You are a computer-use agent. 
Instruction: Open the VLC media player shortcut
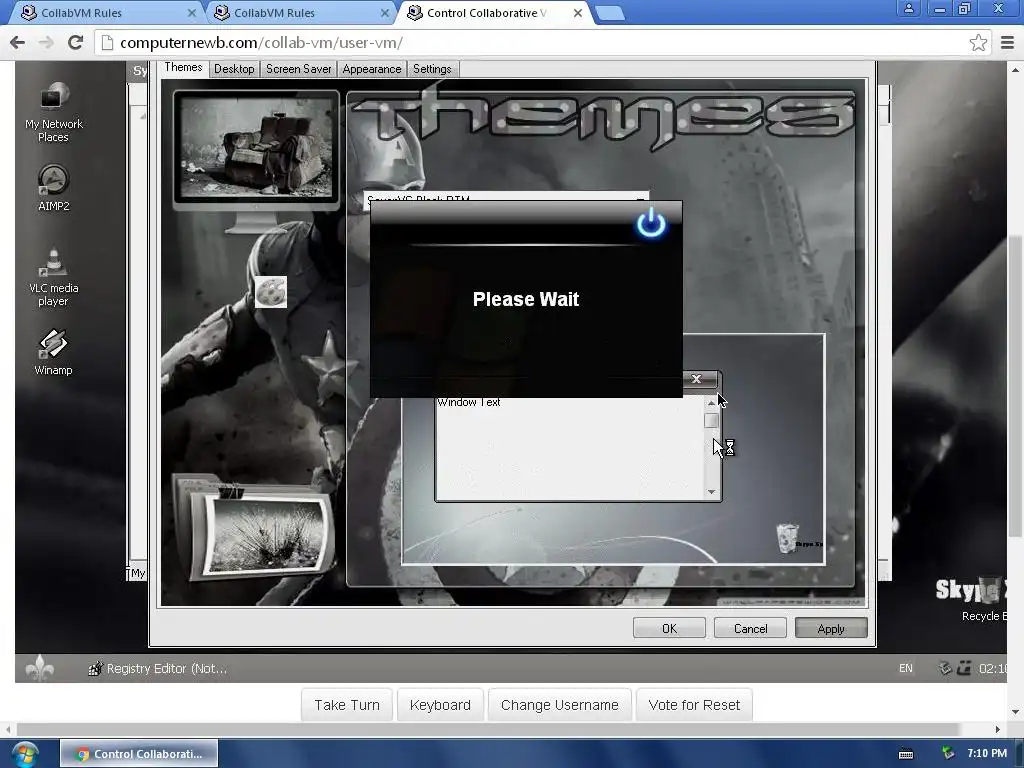(53, 277)
